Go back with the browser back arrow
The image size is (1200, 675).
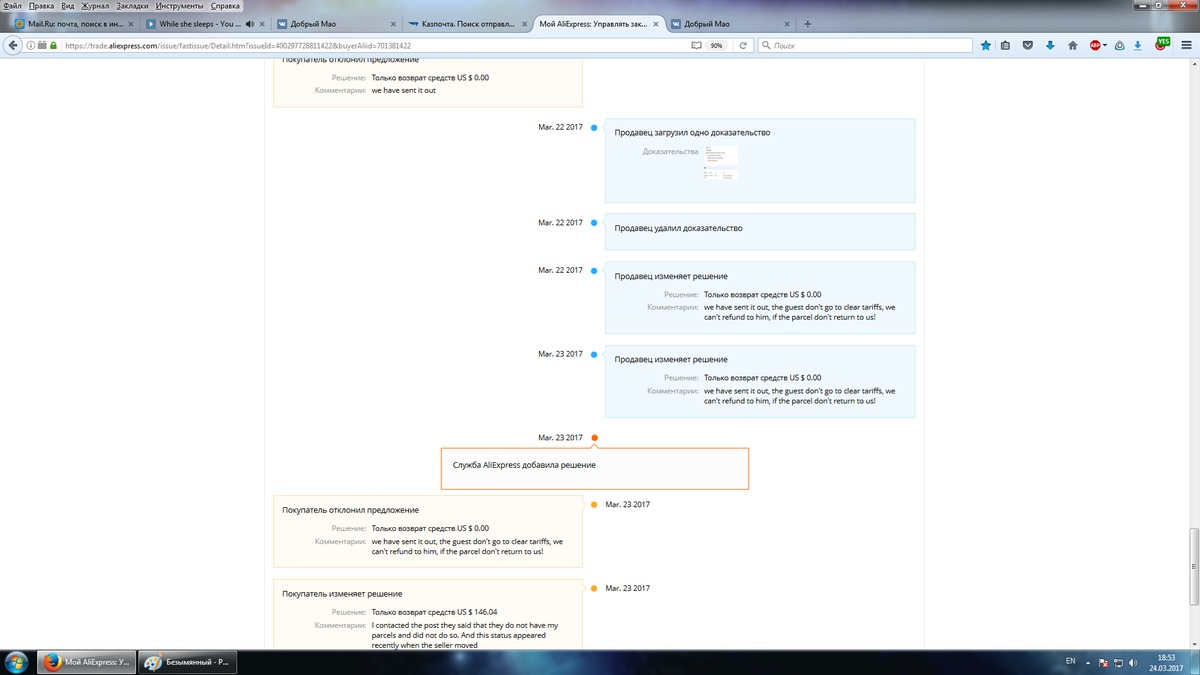14,45
